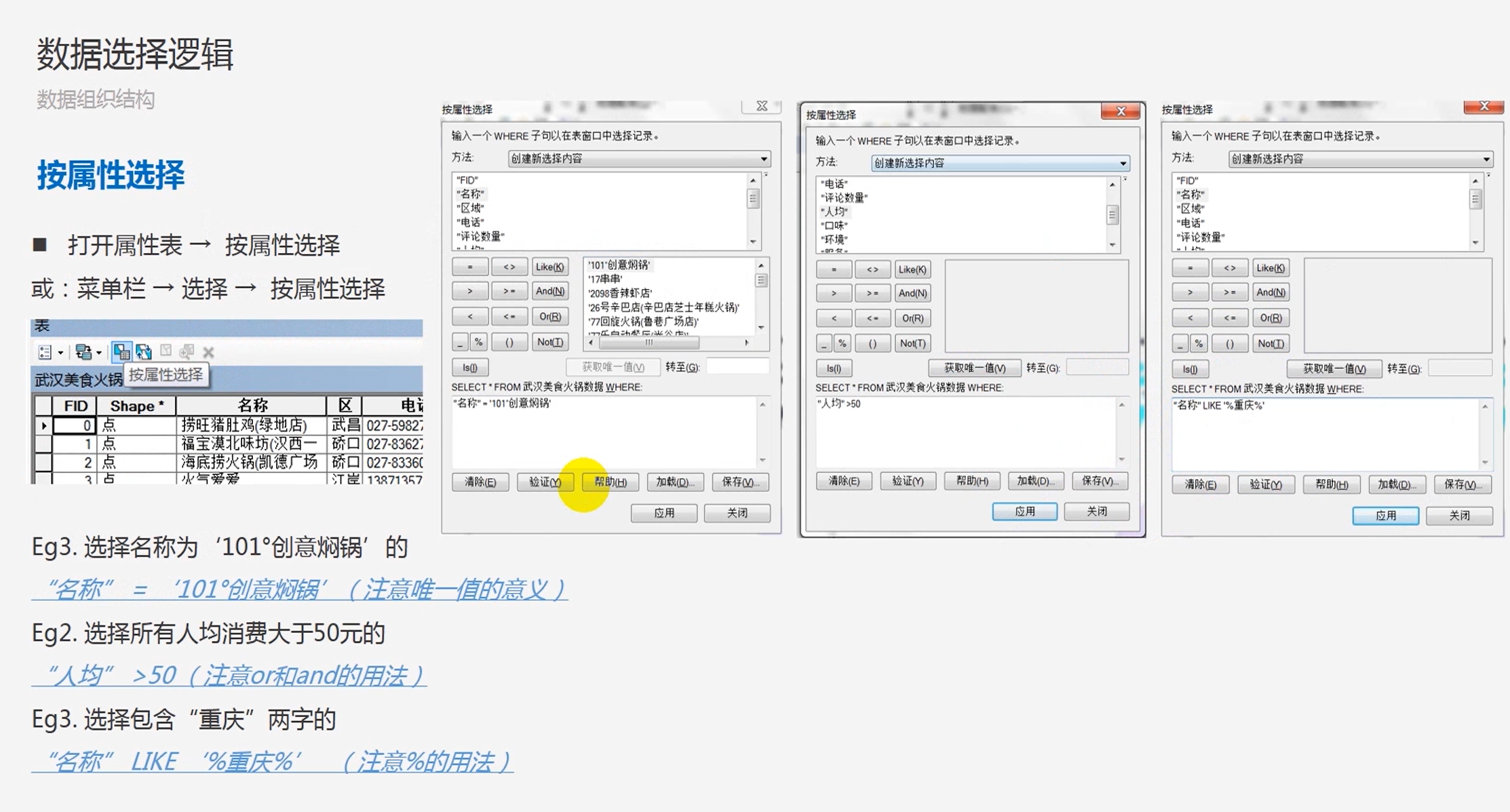Viewport: 1510px width, 812px height.
Task: Click 关闭 in the LIKE '%重庆%' dialog
Action: 1459,516
